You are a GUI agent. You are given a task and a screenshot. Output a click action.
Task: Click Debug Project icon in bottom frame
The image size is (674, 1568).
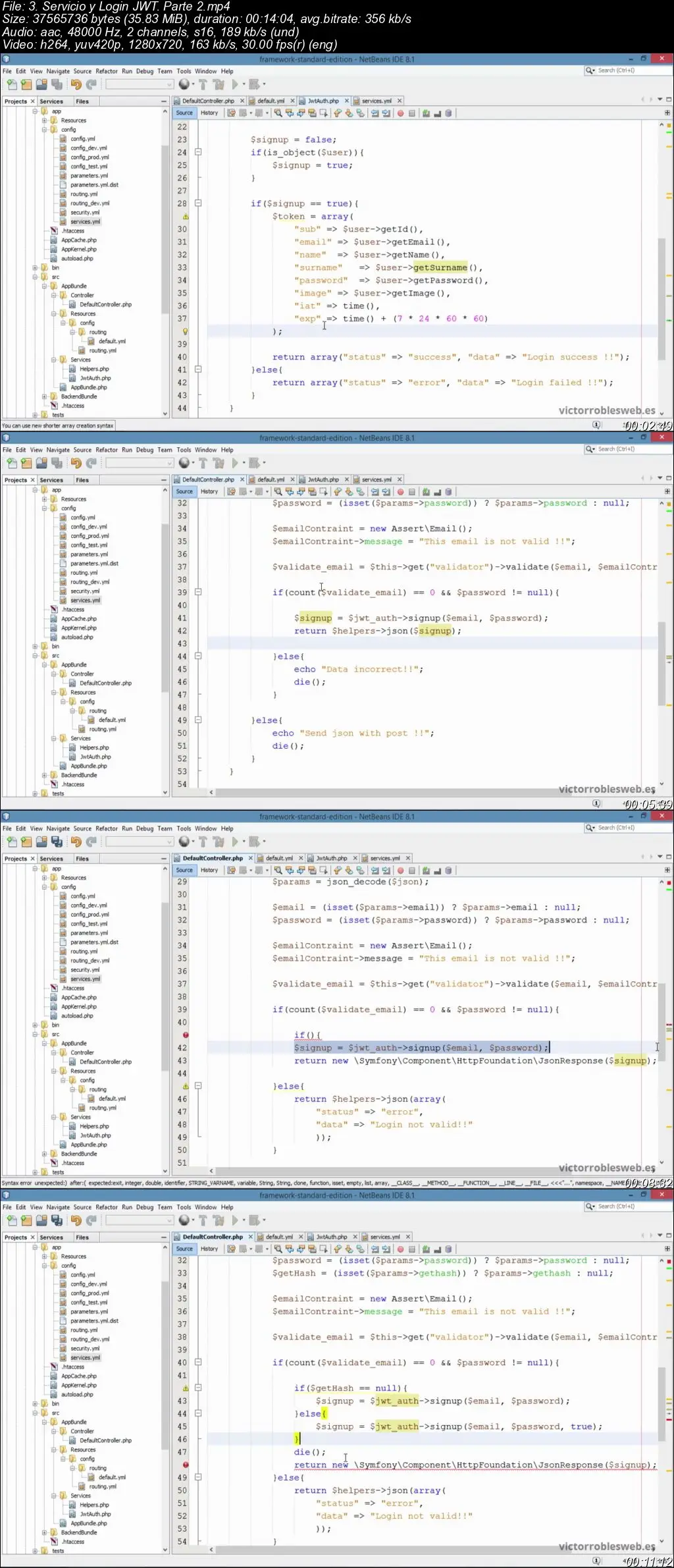point(253,1220)
